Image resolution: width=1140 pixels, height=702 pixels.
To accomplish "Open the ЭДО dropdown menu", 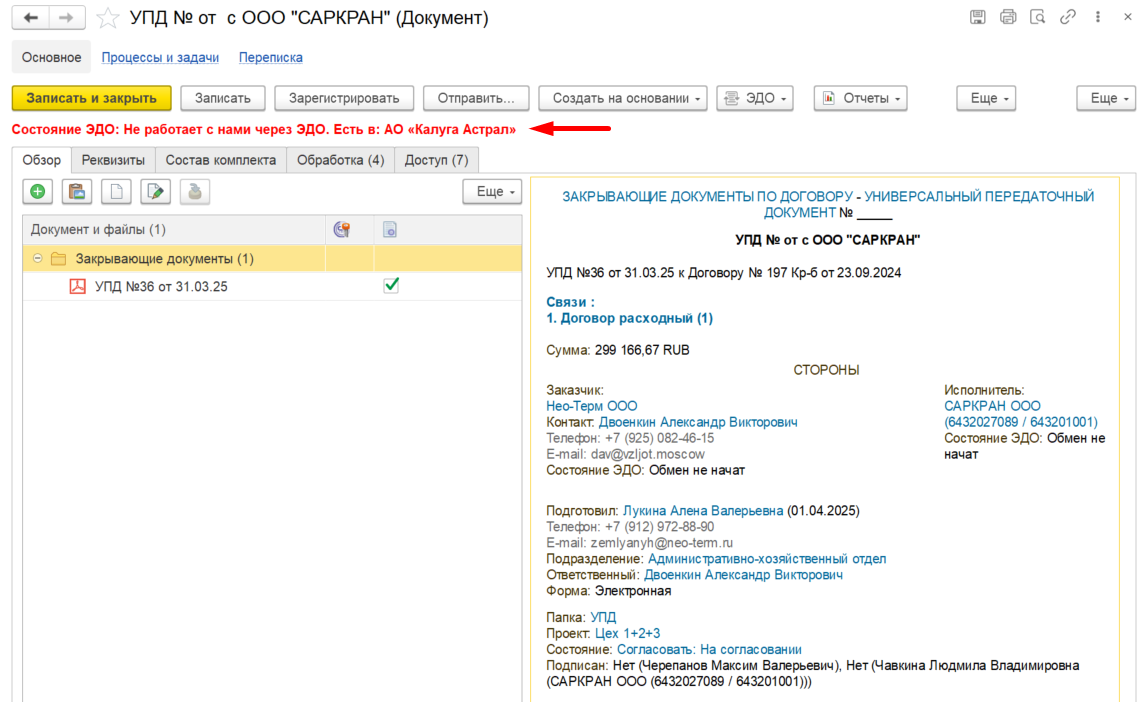I will point(755,98).
